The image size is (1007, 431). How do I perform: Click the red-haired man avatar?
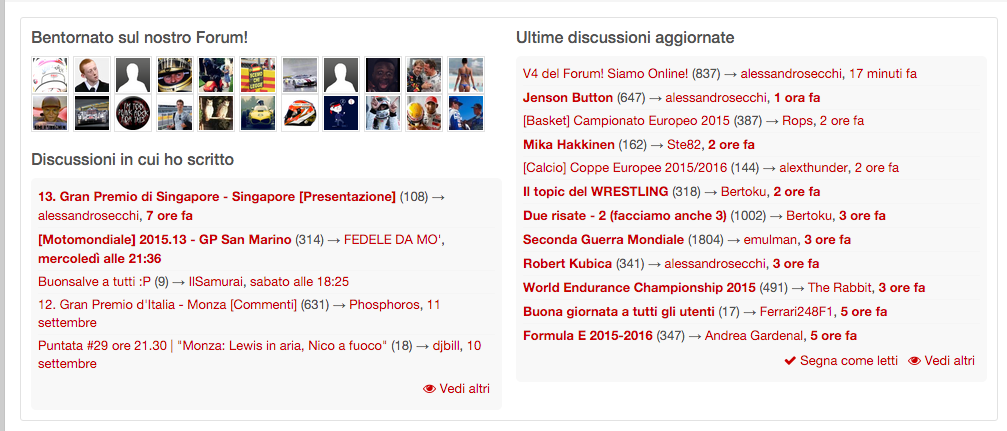click(91, 74)
